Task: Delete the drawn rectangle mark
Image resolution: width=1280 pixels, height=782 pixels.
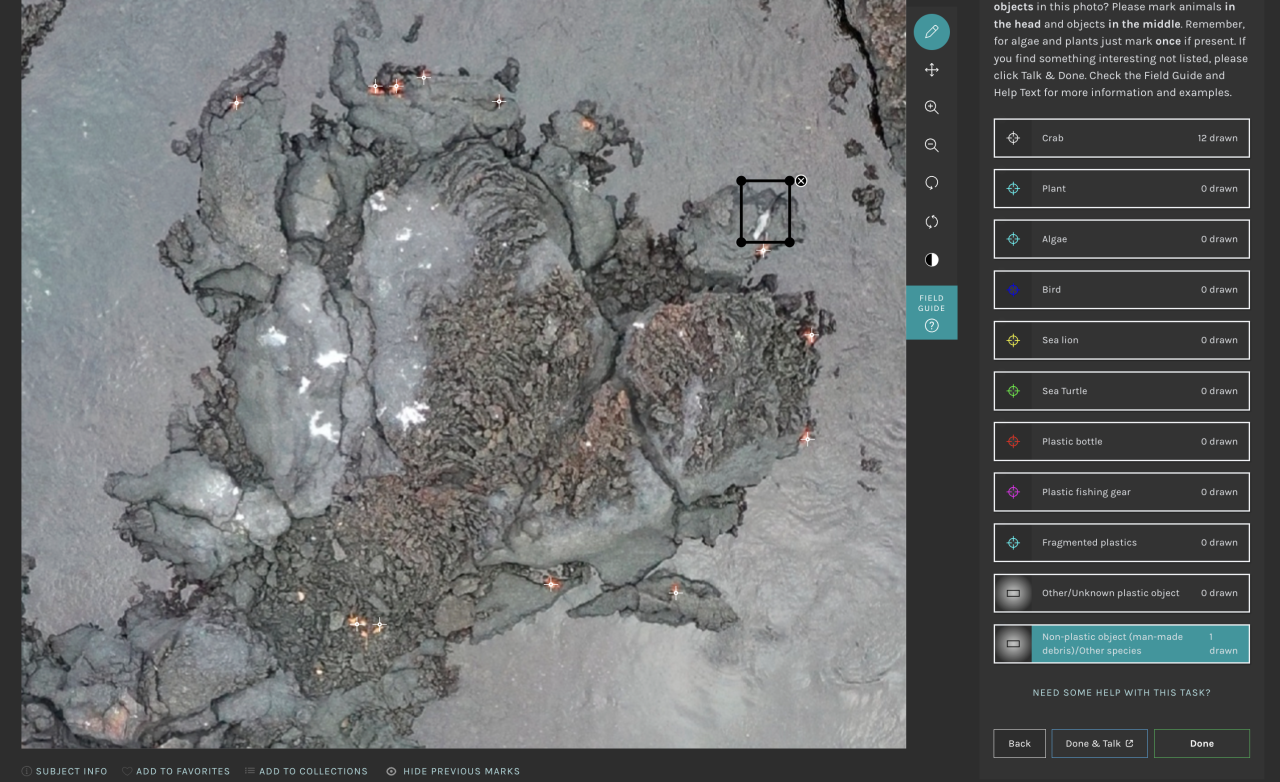Action: (801, 181)
